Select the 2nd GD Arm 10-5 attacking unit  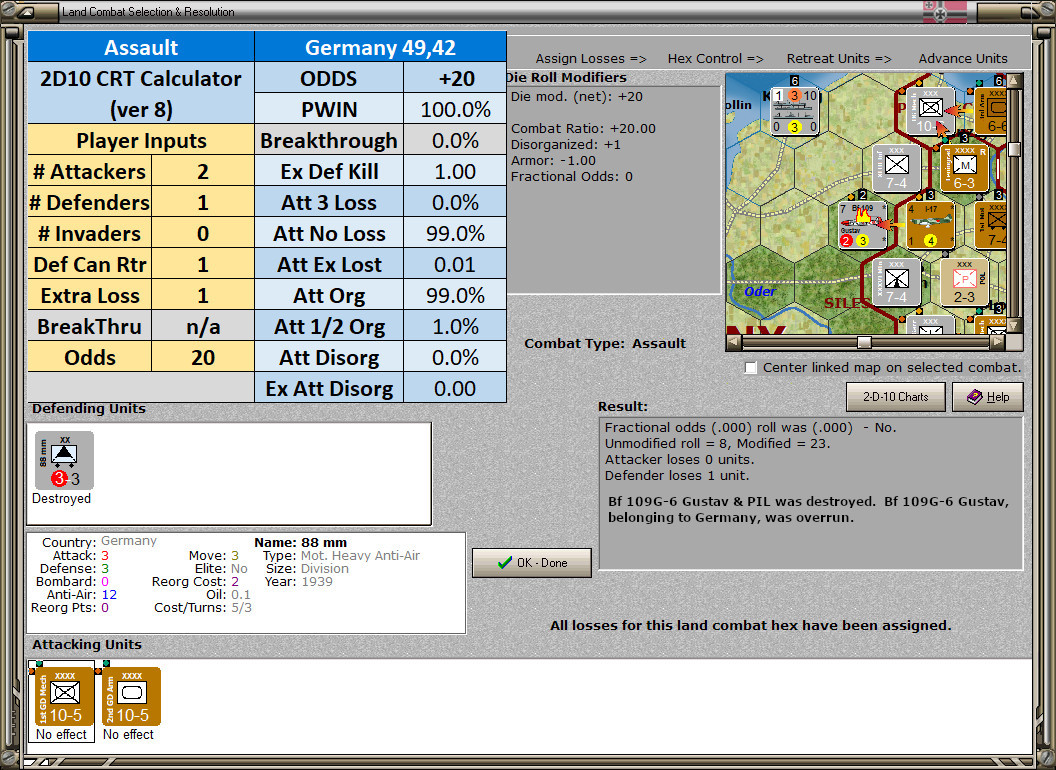tap(128, 697)
